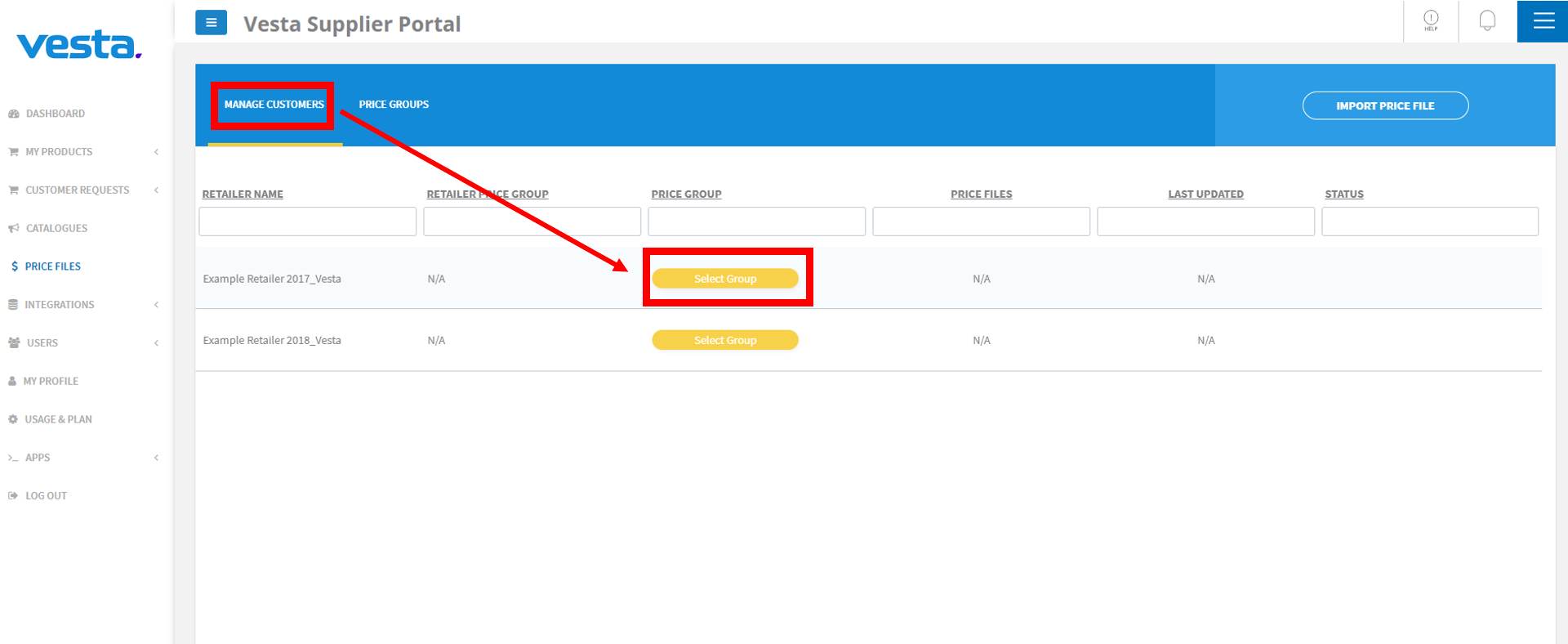Log out from the sidebar
Viewport: 1568px width, 644px height.
coord(46,496)
